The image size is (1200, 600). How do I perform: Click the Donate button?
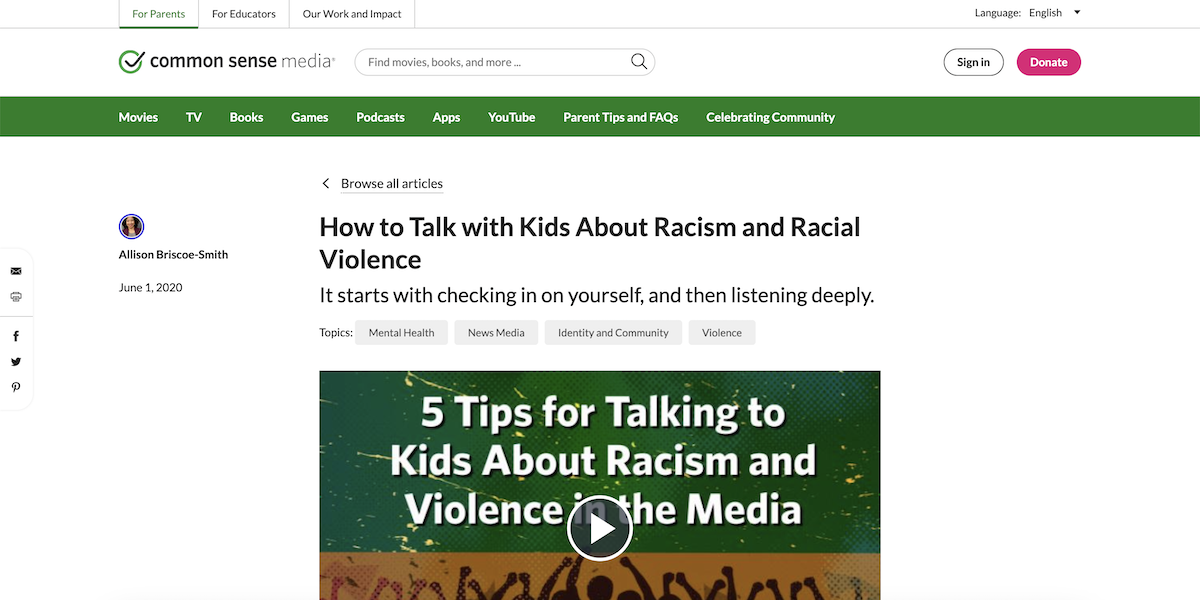pos(1048,61)
